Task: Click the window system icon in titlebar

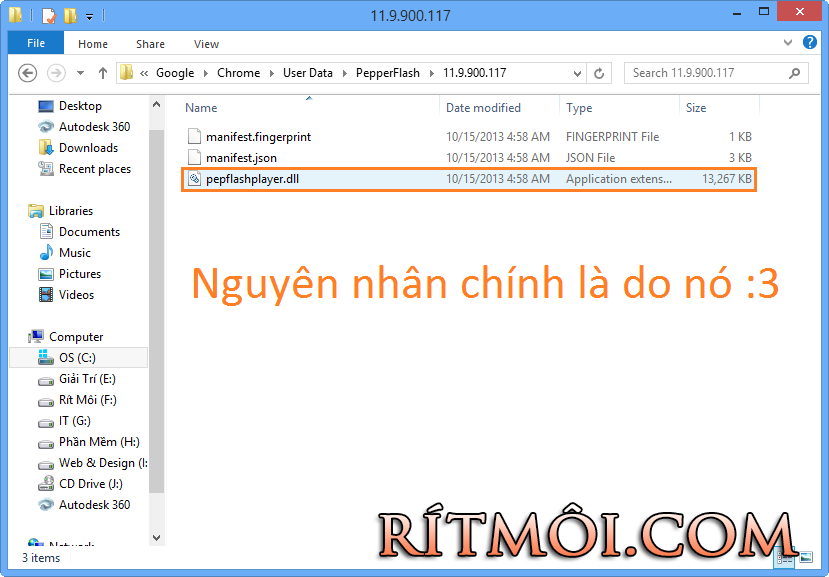Action: pos(16,15)
